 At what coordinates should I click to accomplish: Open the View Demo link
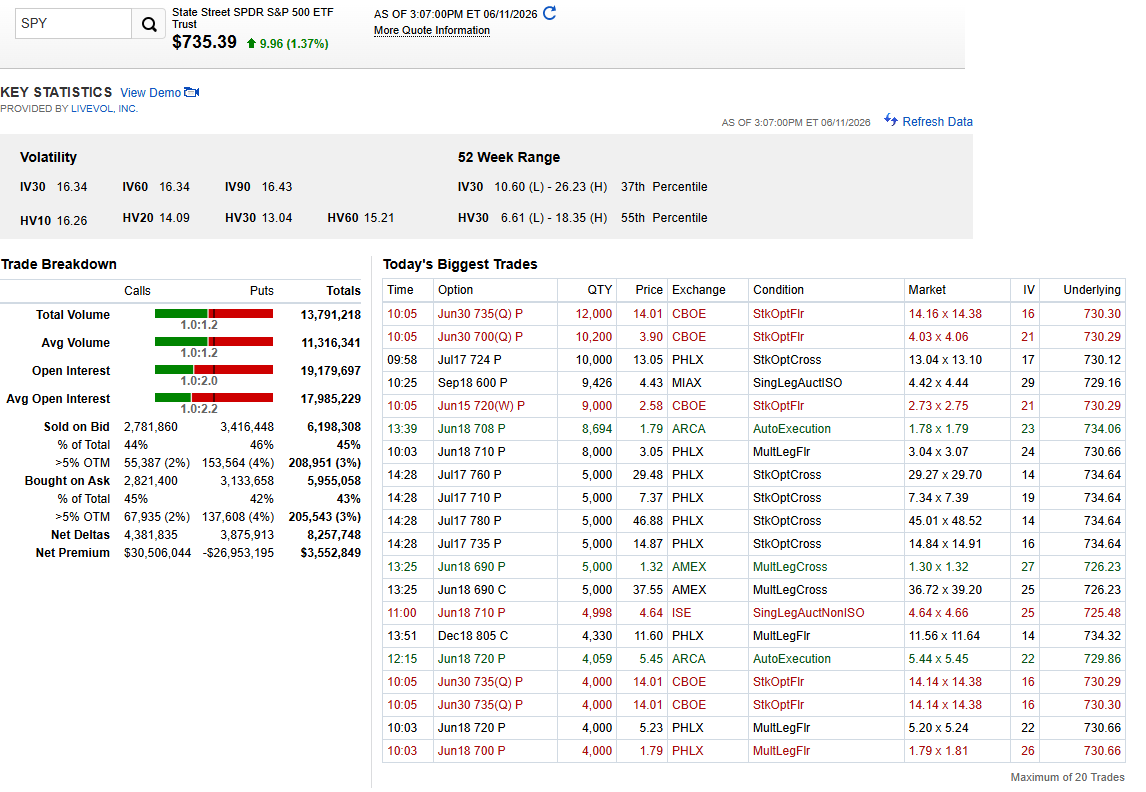151,93
